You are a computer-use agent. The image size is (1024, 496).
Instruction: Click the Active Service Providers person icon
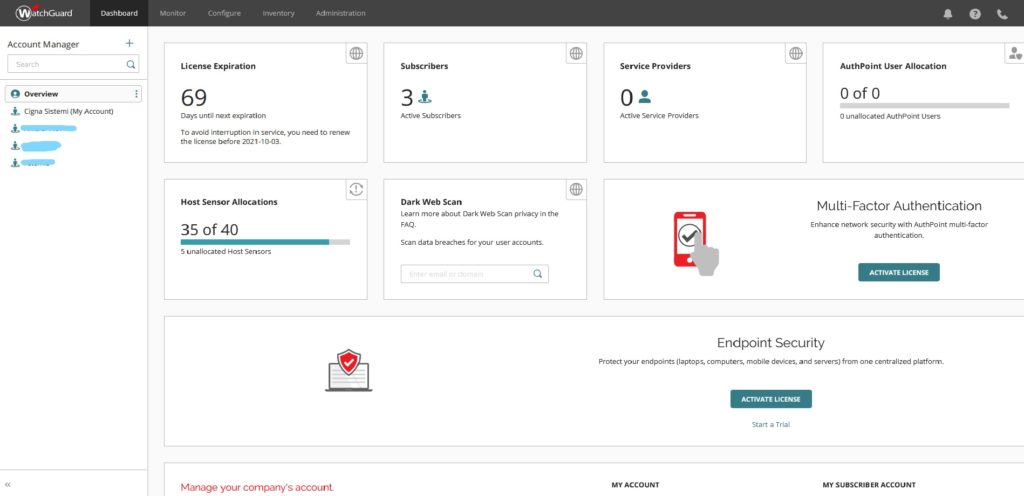(x=645, y=97)
